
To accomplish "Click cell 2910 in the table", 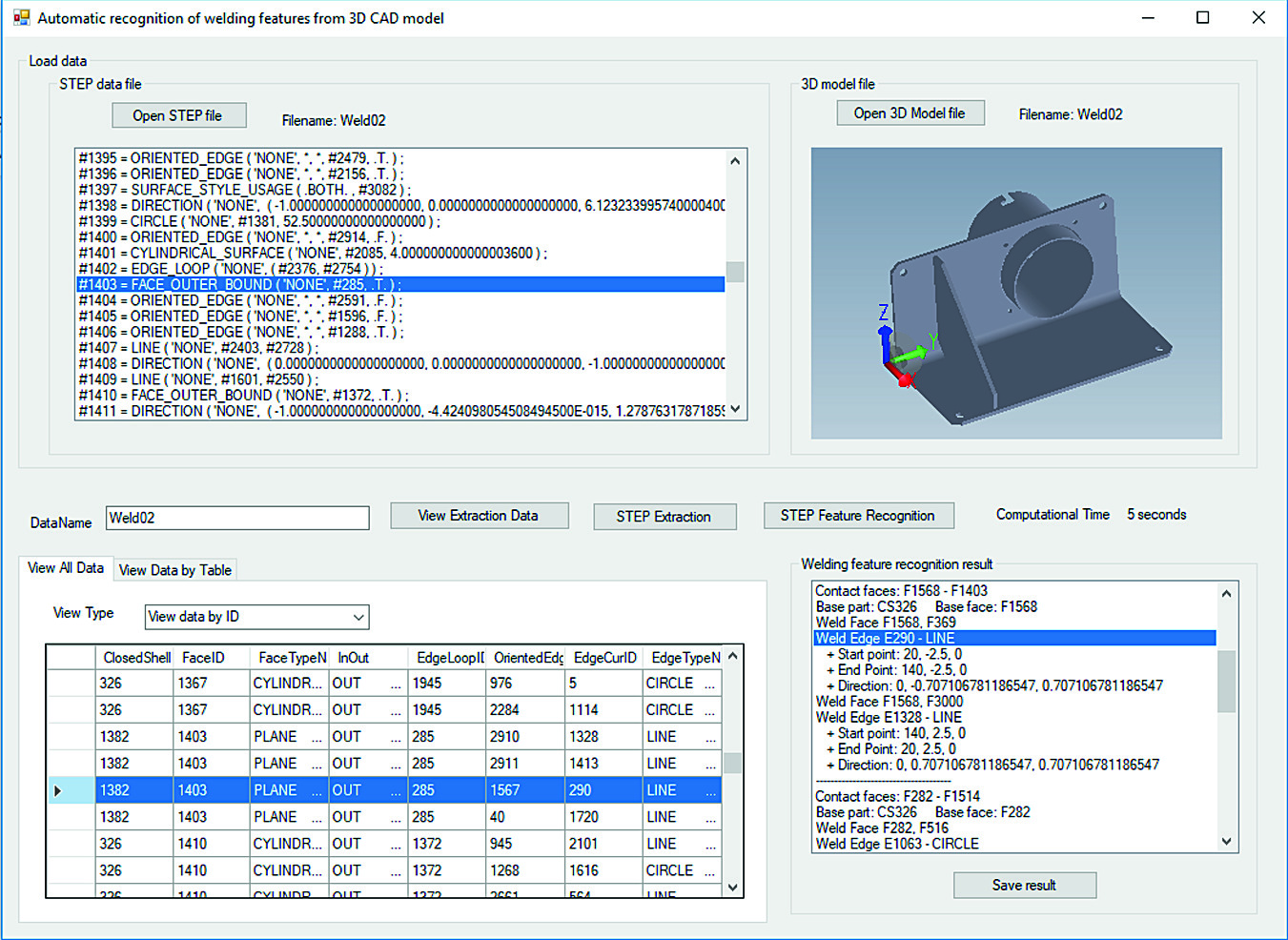I will pos(526,737).
